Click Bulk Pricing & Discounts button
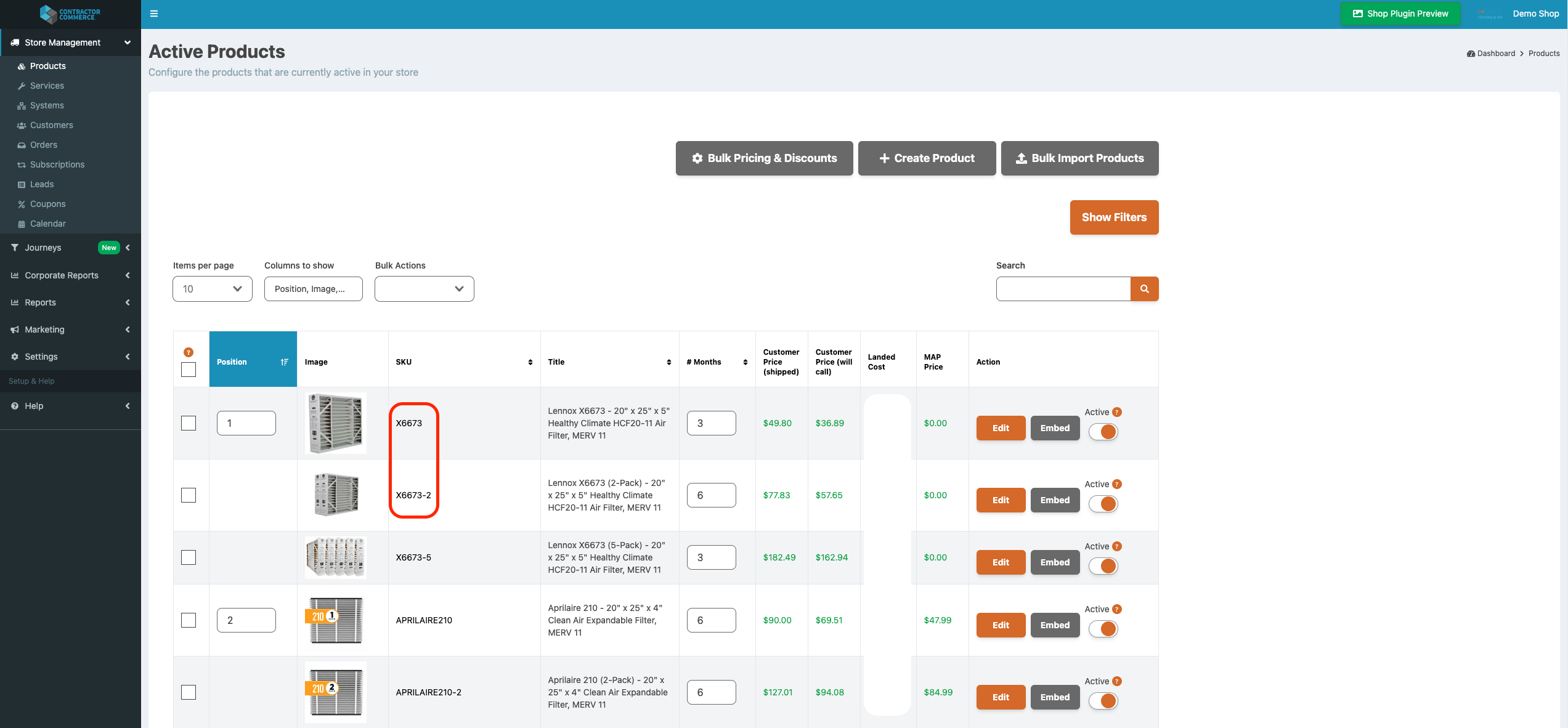 pyautogui.click(x=764, y=158)
